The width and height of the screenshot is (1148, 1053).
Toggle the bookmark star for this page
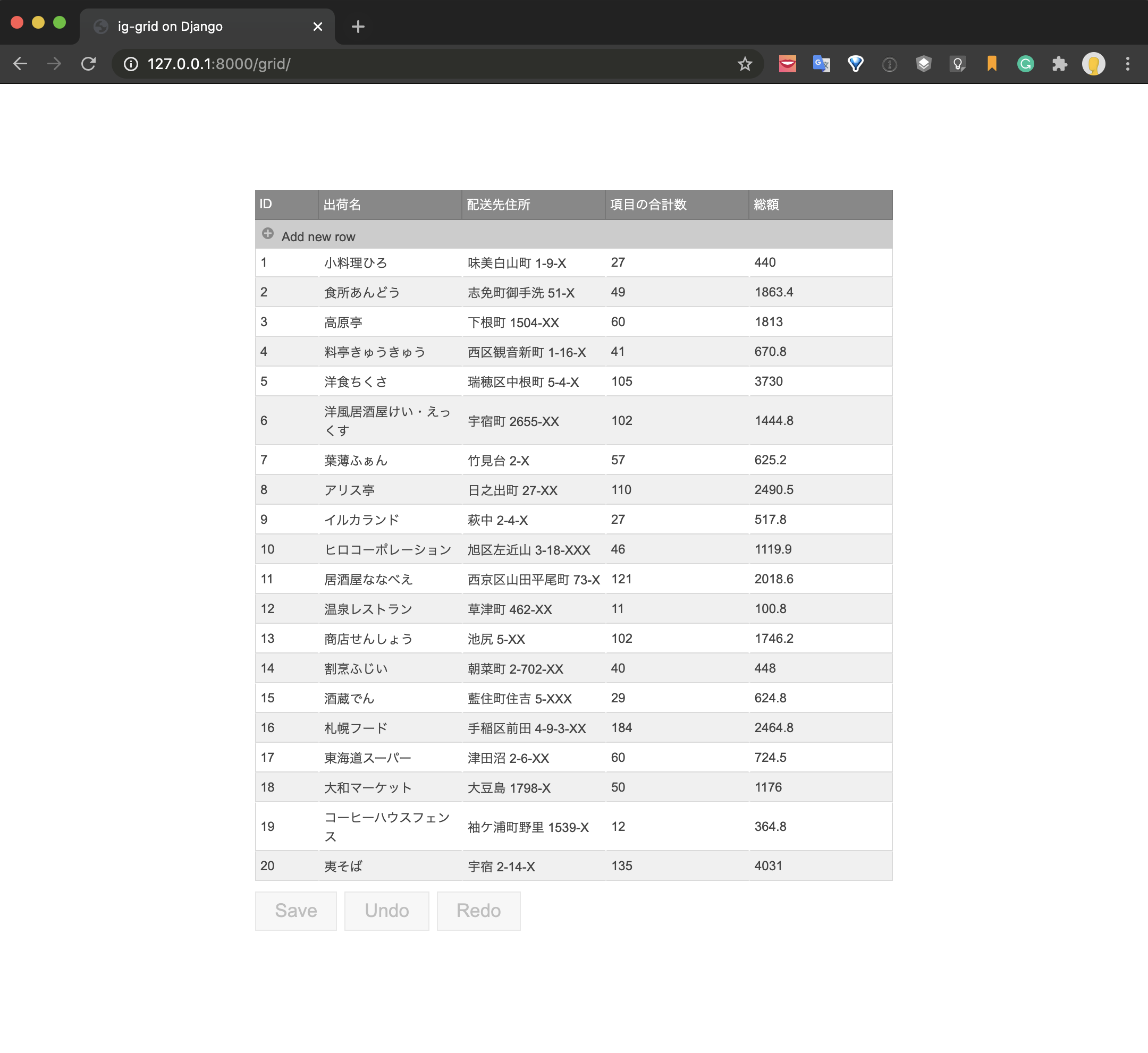point(746,64)
